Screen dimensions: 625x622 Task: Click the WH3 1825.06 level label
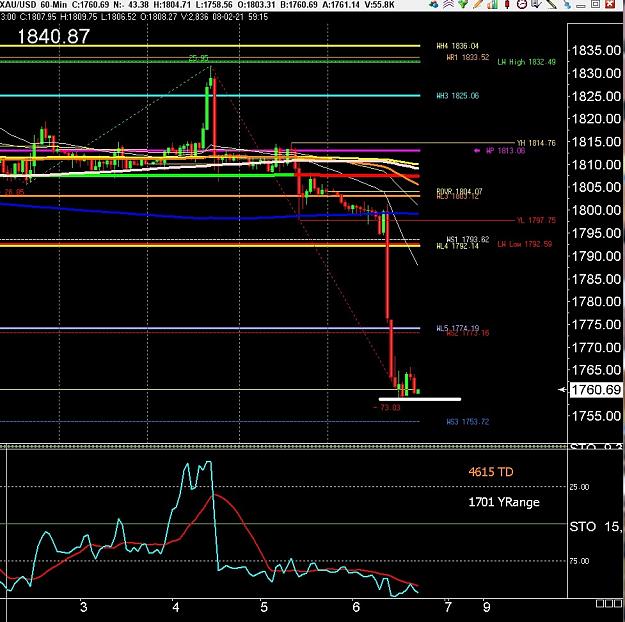[458, 96]
